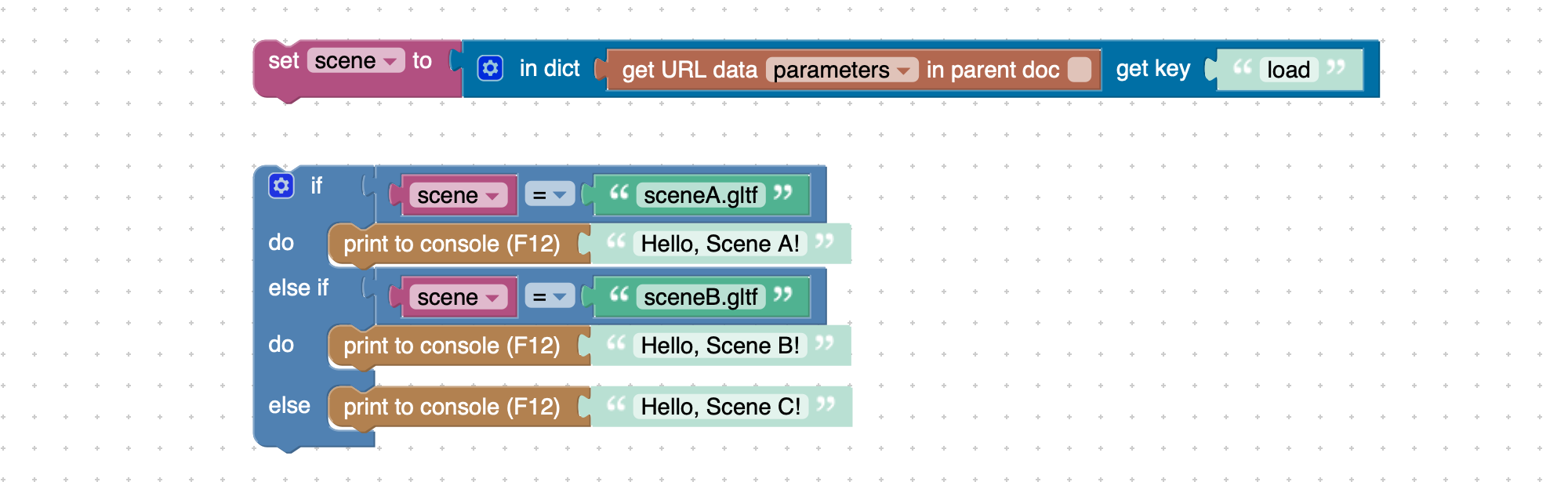Open the "=" operator dropdown before sceneB.gltf
The width and height of the screenshot is (1568, 489).
click(549, 297)
